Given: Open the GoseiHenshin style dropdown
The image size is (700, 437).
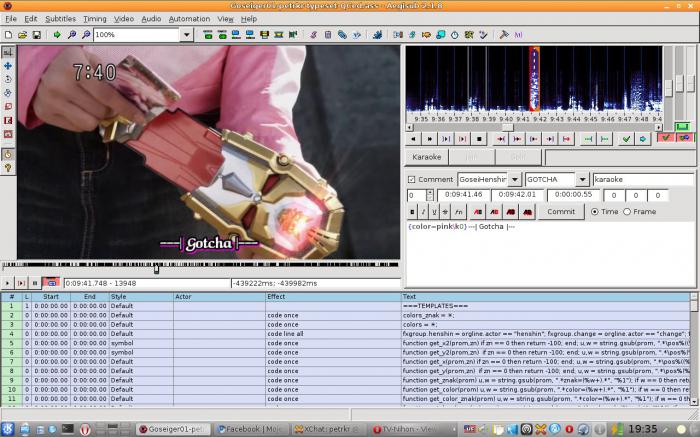Looking at the screenshot, I should (x=515, y=179).
